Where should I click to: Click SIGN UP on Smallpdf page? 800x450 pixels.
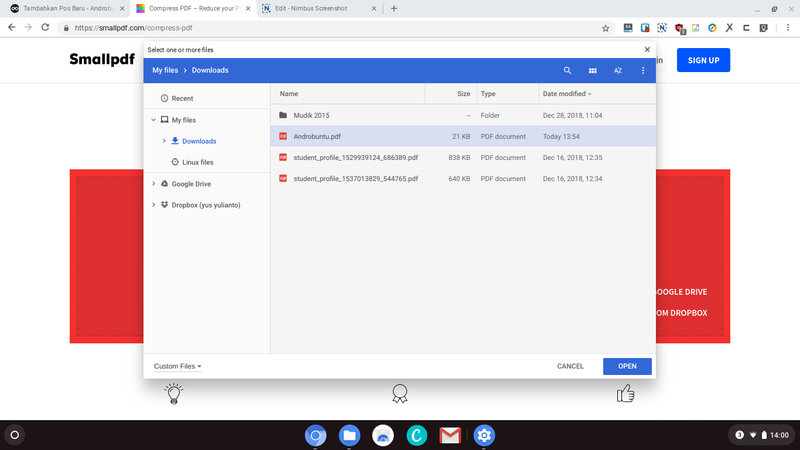click(703, 60)
